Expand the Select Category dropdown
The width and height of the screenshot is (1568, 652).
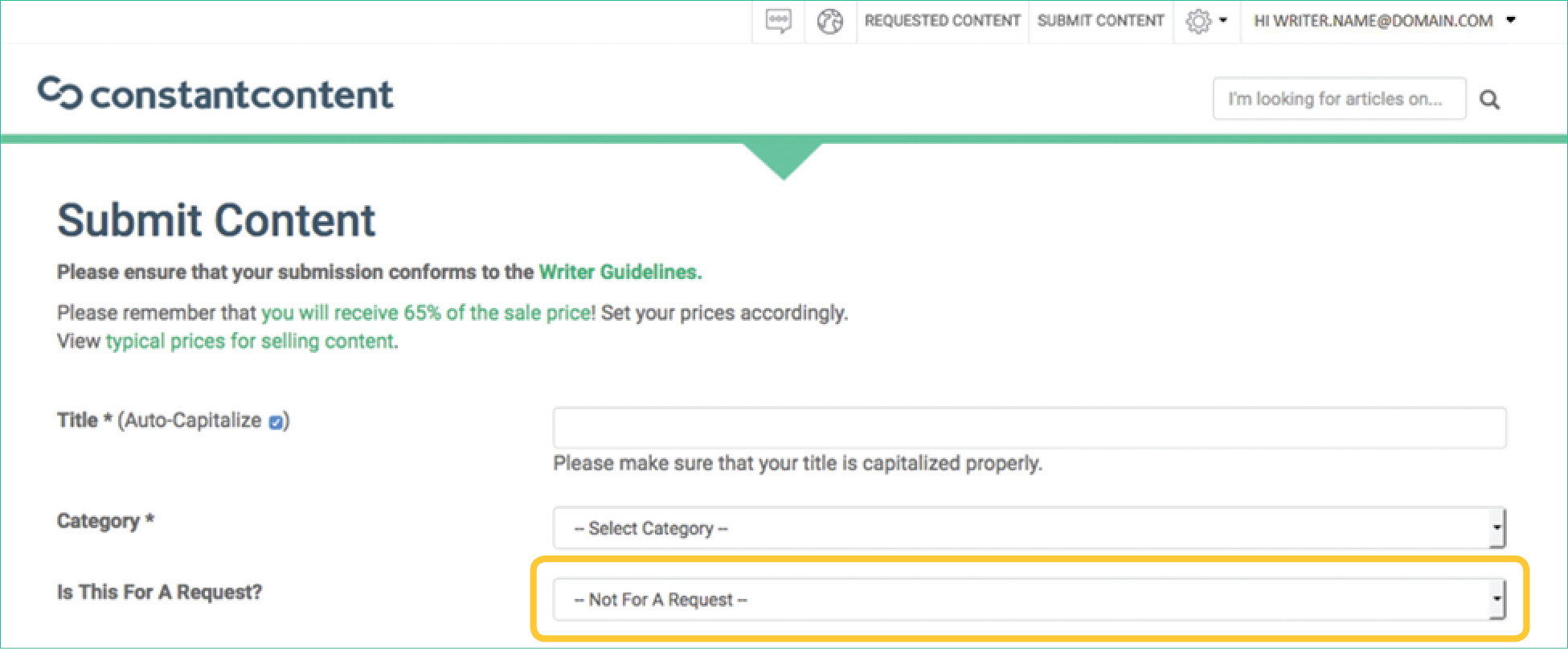pyautogui.click(x=1029, y=528)
